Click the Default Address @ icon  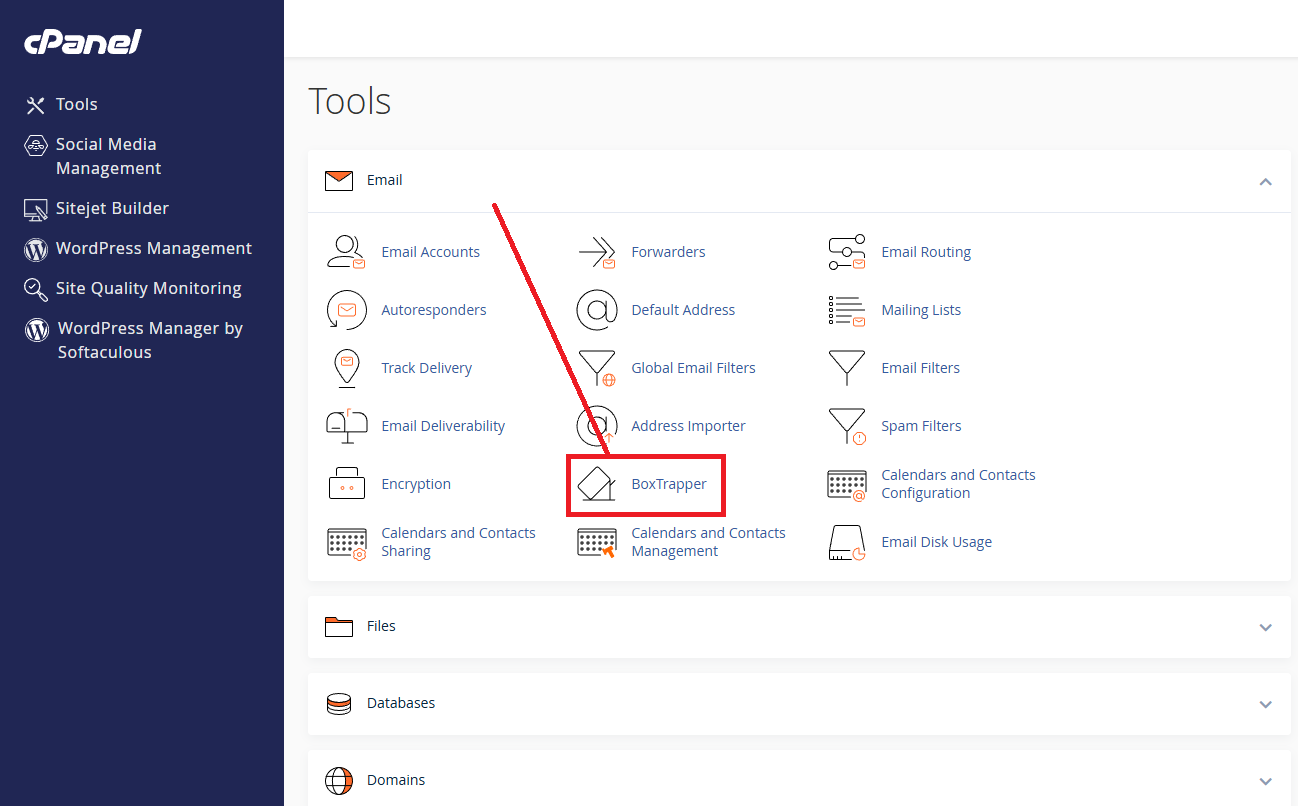(597, 310)
